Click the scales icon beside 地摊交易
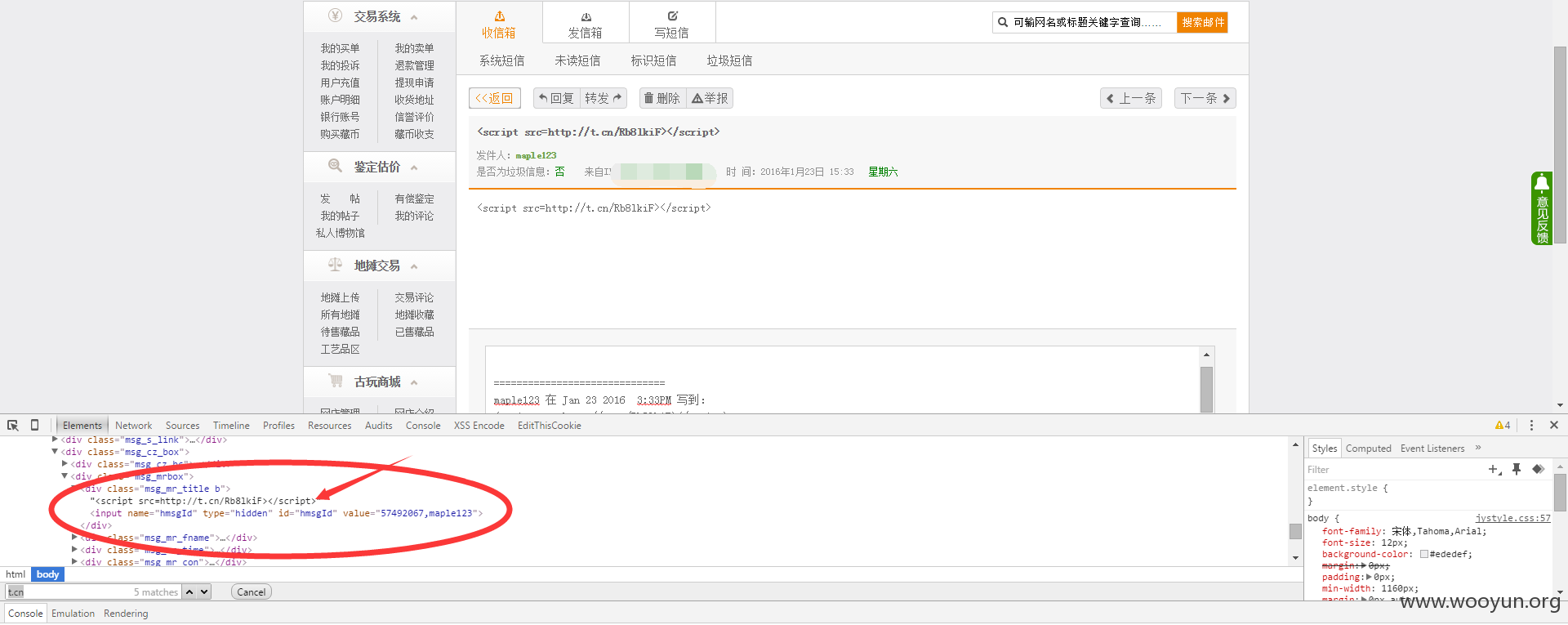 [x=335, y=265]
